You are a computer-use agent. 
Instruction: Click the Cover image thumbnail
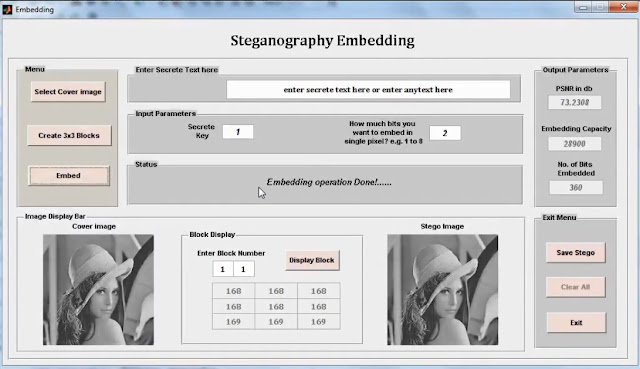click(98, 289)
